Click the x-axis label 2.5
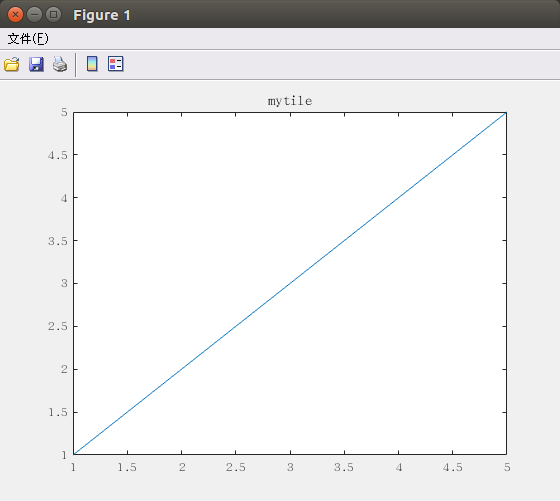 coord(236,467)
